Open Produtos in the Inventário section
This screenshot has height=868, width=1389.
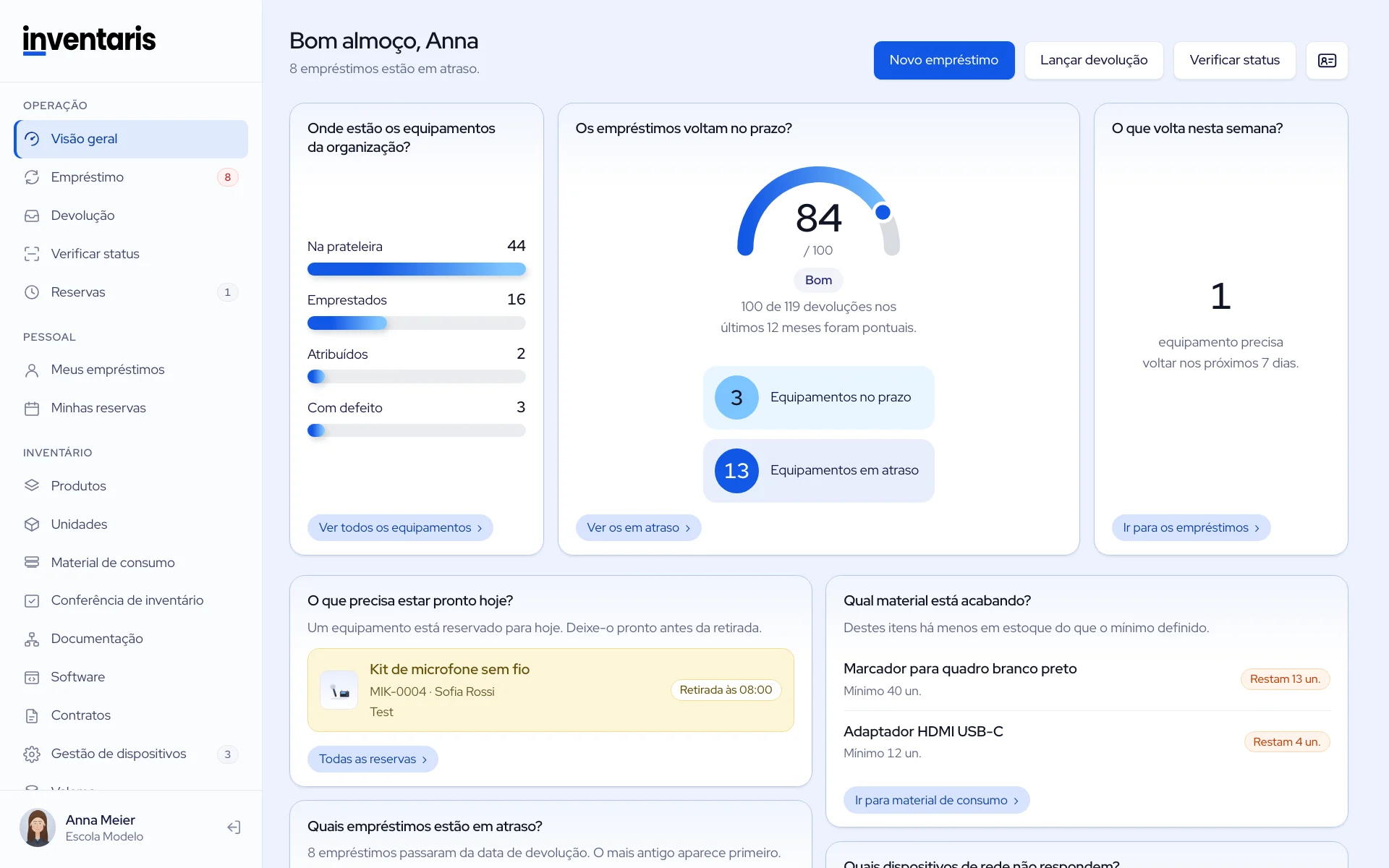(x=131, y=486)
